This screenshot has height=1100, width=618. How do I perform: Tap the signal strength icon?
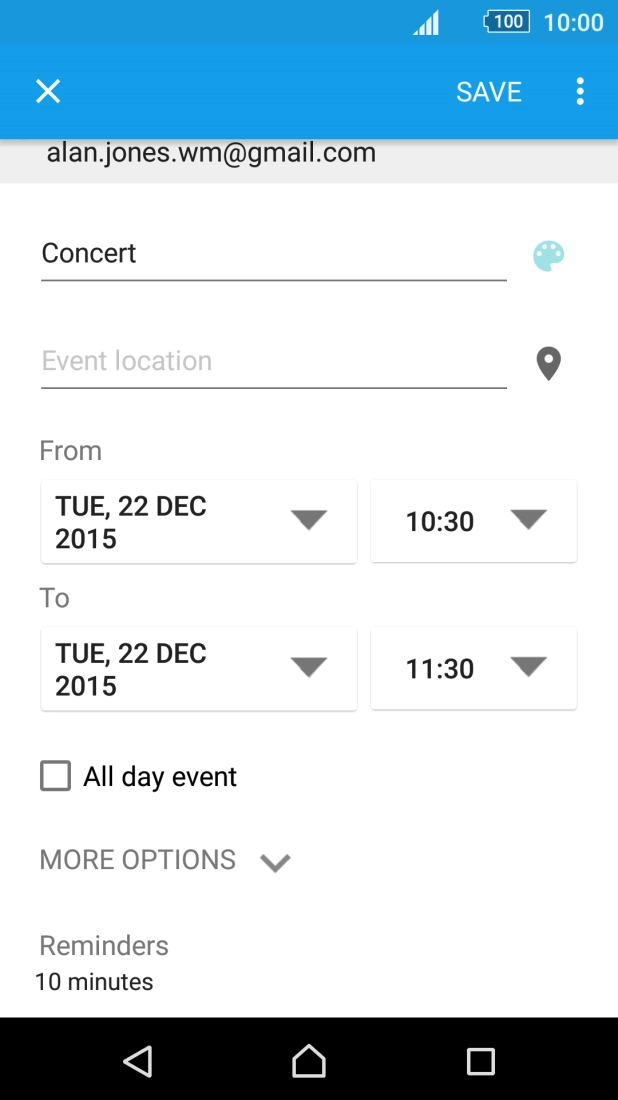[x=426, y=23]
